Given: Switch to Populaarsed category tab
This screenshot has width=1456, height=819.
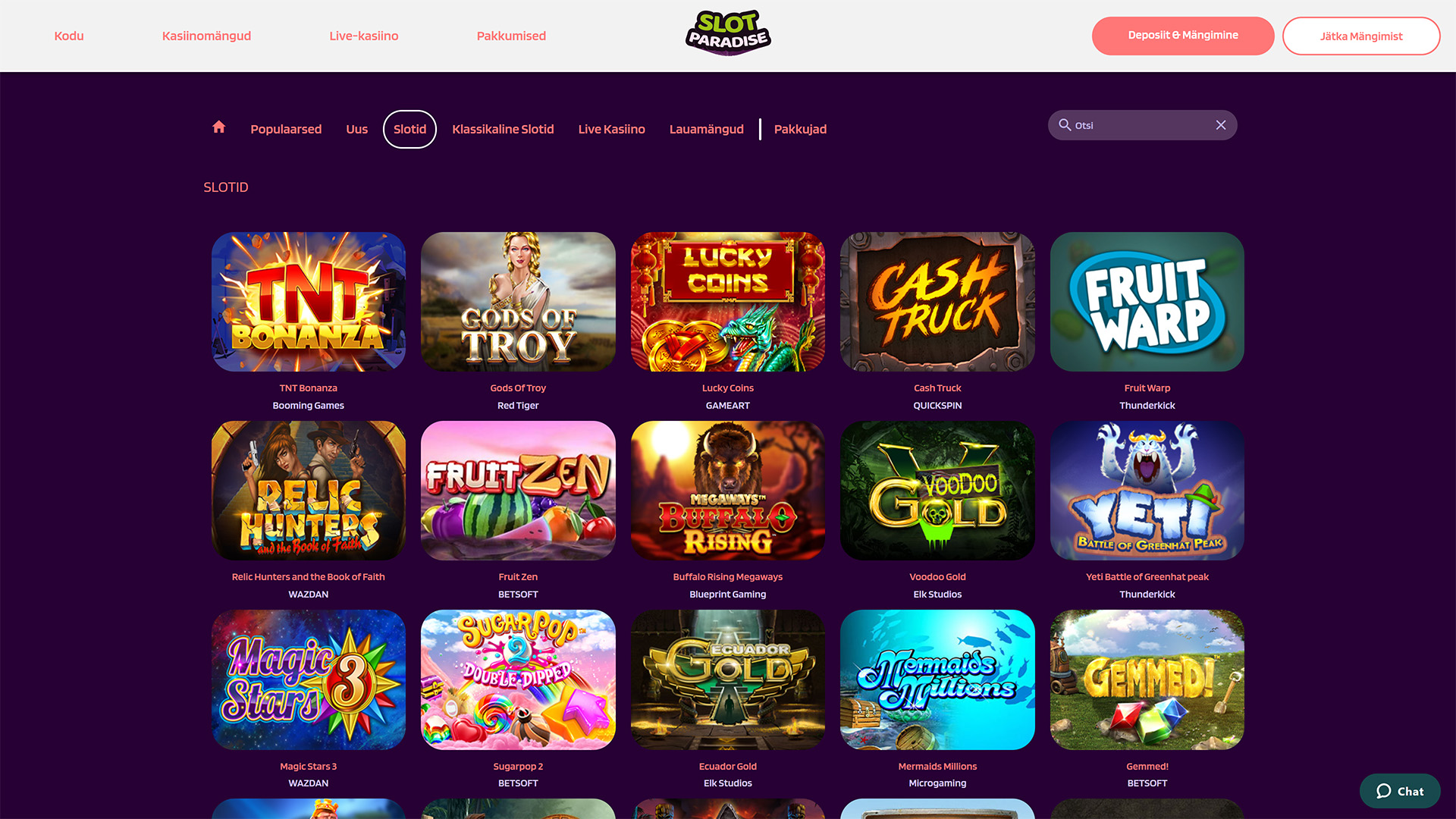Looking at the screenshot, I should click(286, 129).
